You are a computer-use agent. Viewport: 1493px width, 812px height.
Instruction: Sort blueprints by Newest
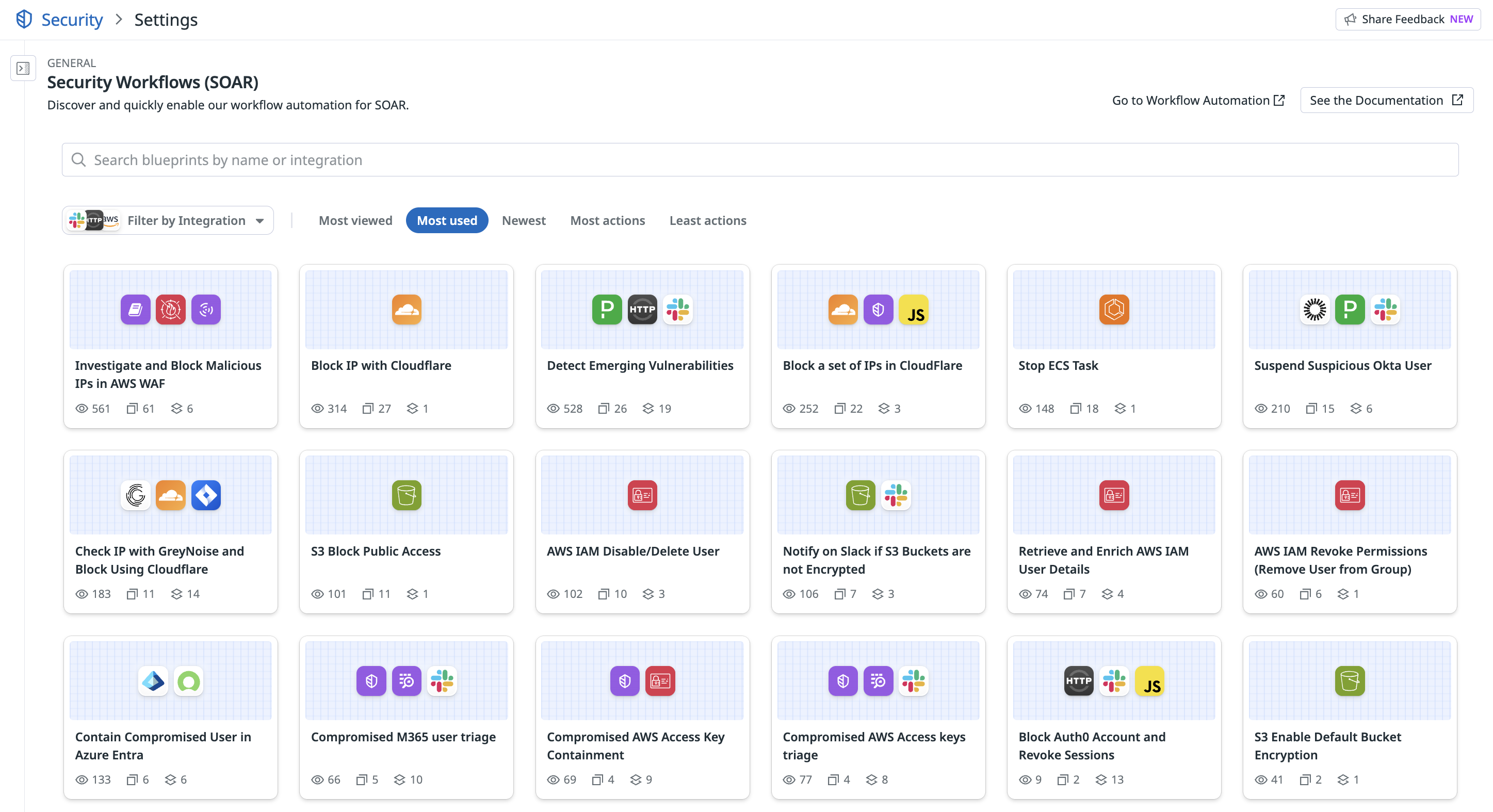pos(523,220)
